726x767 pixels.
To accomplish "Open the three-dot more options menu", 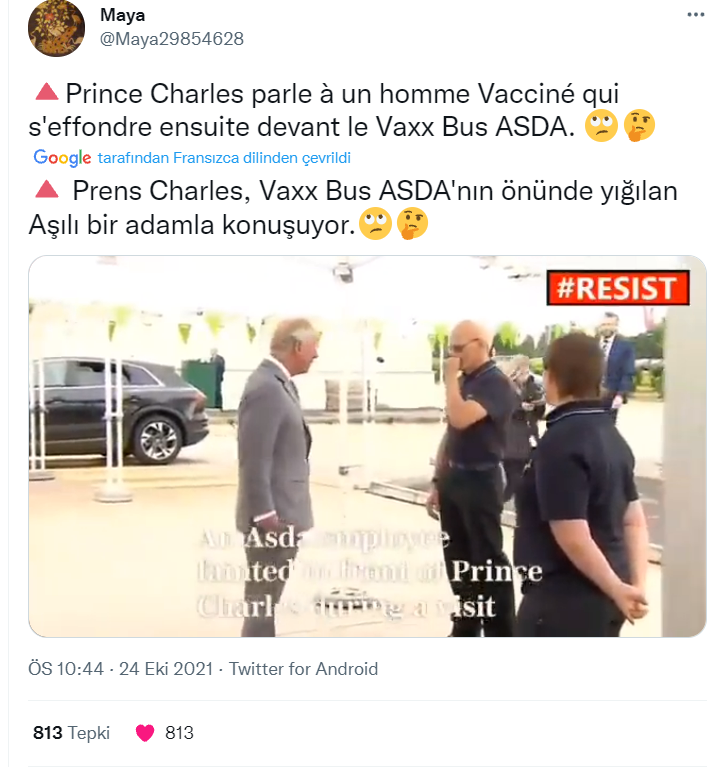I will (695, 15).
